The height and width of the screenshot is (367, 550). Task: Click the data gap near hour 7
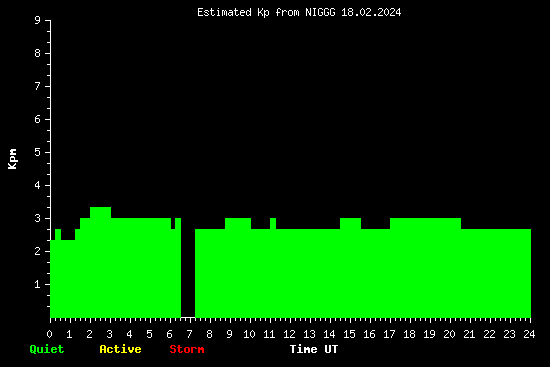(x=188, y=267)
